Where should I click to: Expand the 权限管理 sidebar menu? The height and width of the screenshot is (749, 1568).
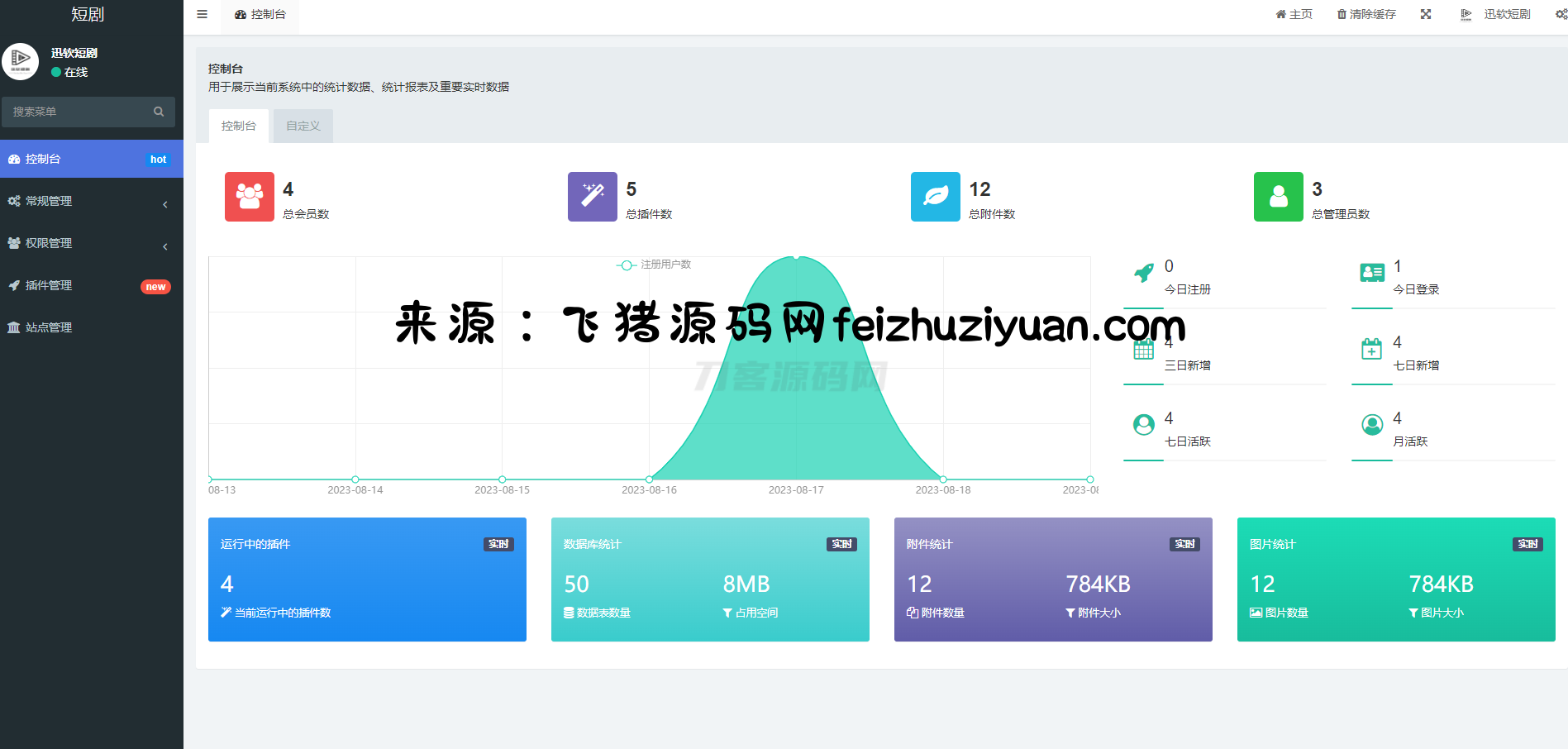(91, 243)
